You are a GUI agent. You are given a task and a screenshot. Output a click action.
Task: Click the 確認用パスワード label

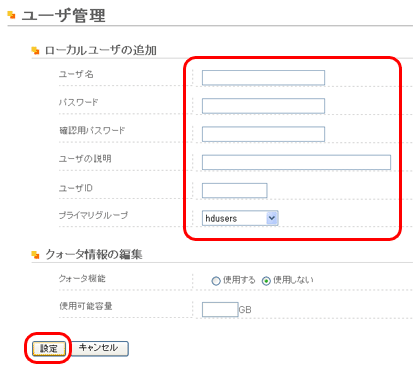92,130
